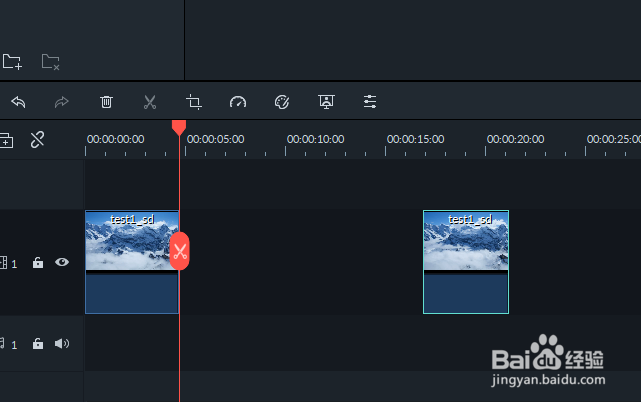Undo the last edit
The width and height of the screenshot is (641, 402).
[18, 102]
